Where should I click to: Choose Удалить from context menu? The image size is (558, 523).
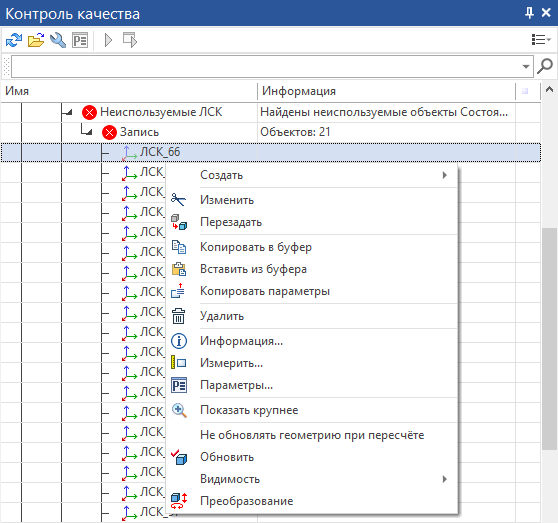tap(311, 316)
